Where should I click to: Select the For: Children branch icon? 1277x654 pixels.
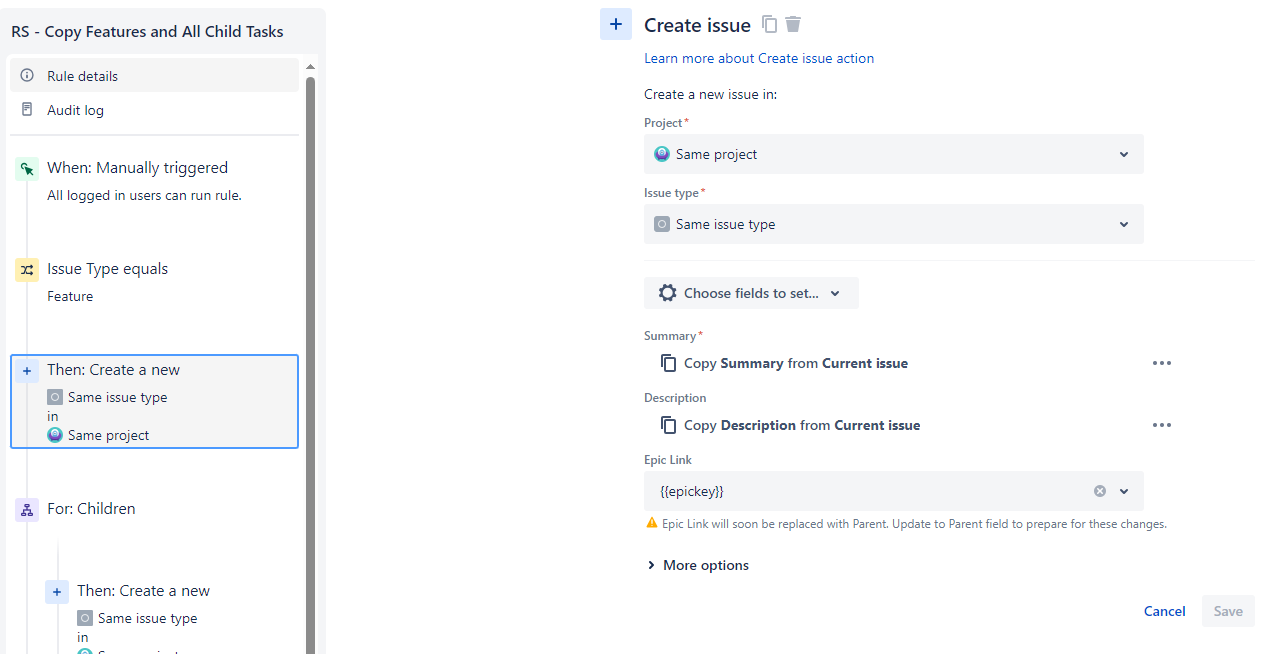point(27,510)
